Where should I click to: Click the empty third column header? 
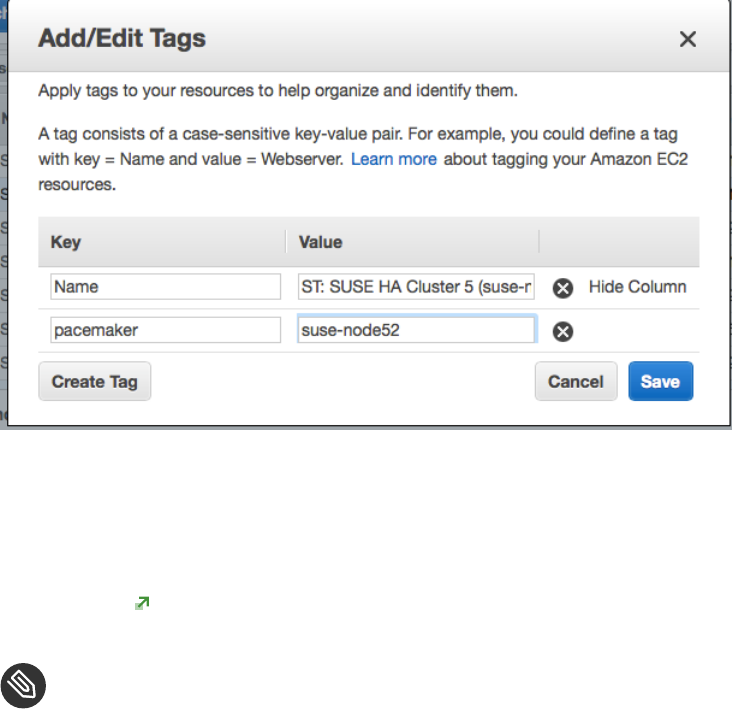click(618, 242)
